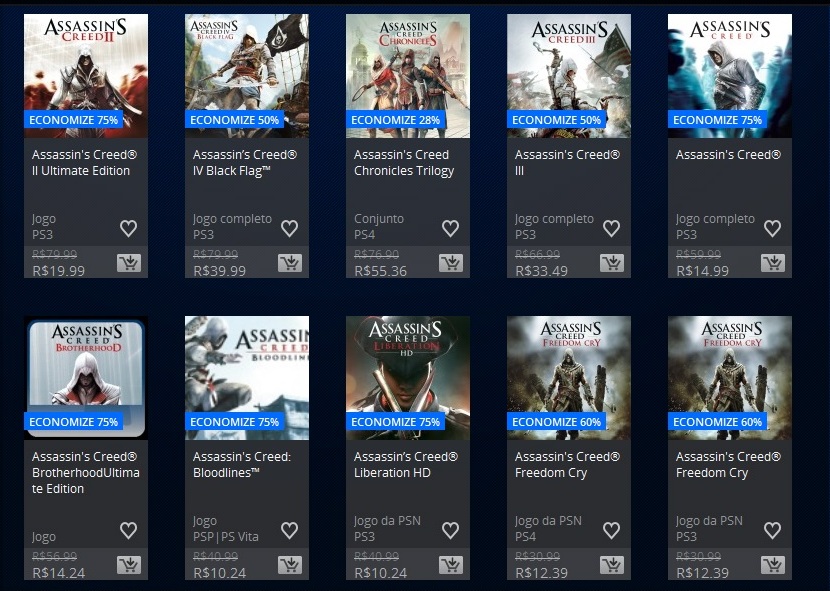Open the Black Flag cover image
Screen dimensions: 830x591
[x=247, y=76]
